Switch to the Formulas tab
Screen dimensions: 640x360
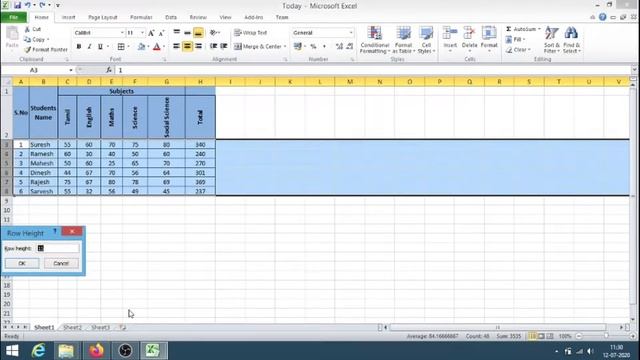pos(141,18)
